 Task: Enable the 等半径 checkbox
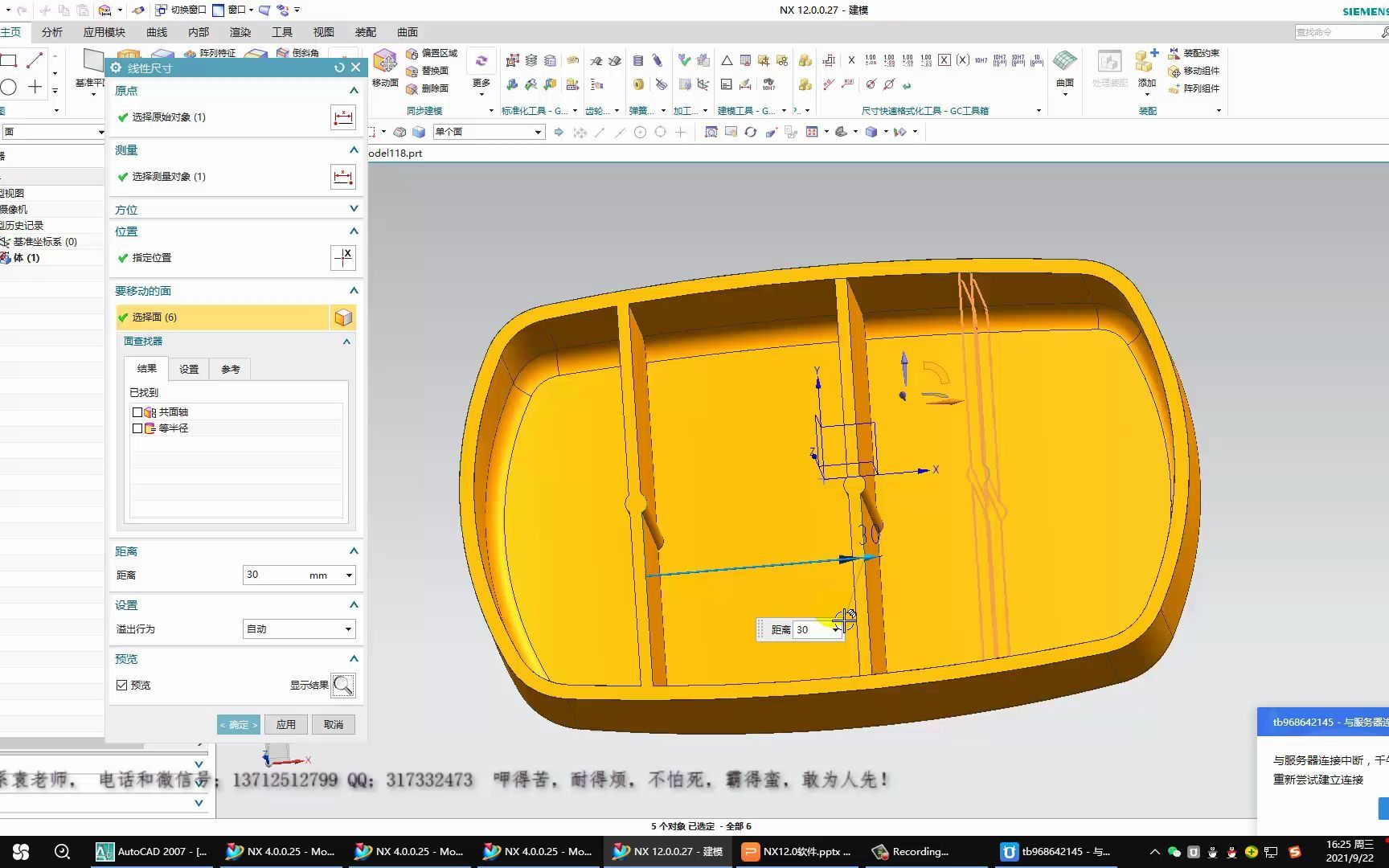click(137, 428)
